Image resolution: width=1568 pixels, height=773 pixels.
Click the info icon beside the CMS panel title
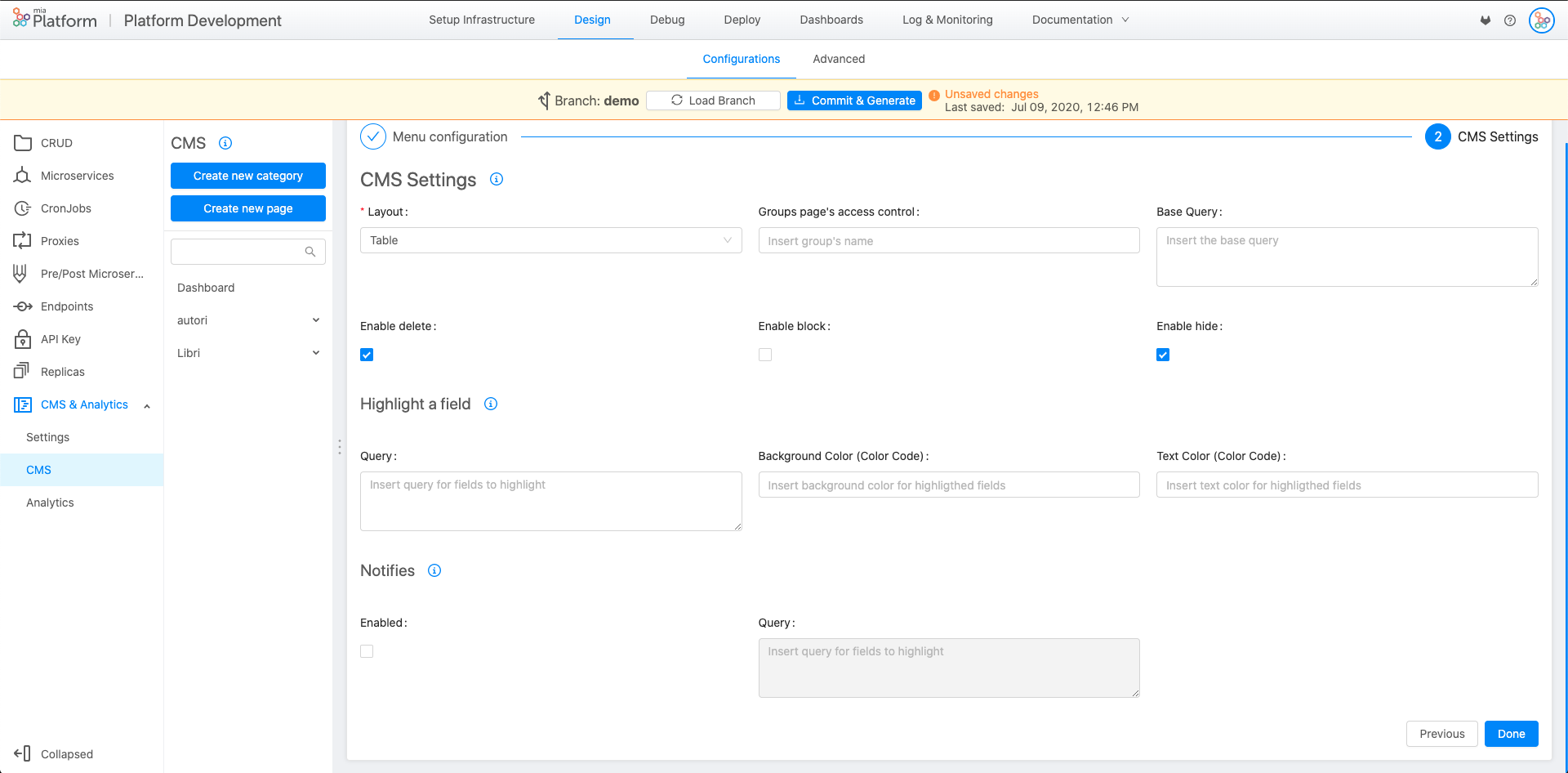click(x=225, y=143)
